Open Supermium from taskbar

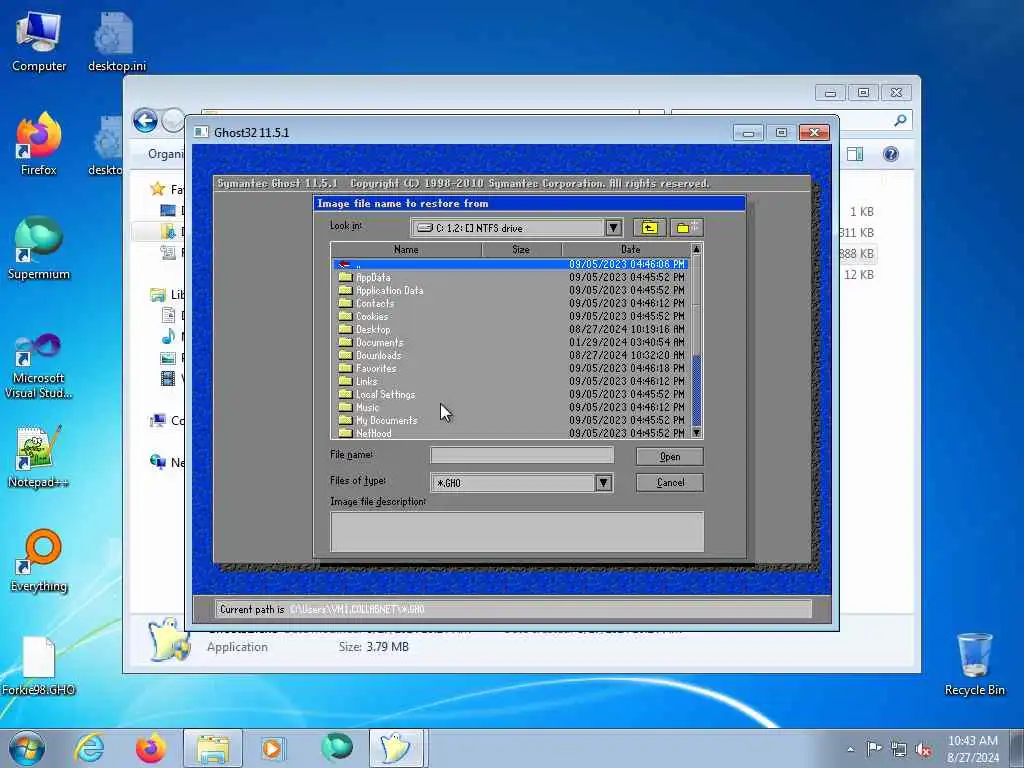(x=337, y=748)
